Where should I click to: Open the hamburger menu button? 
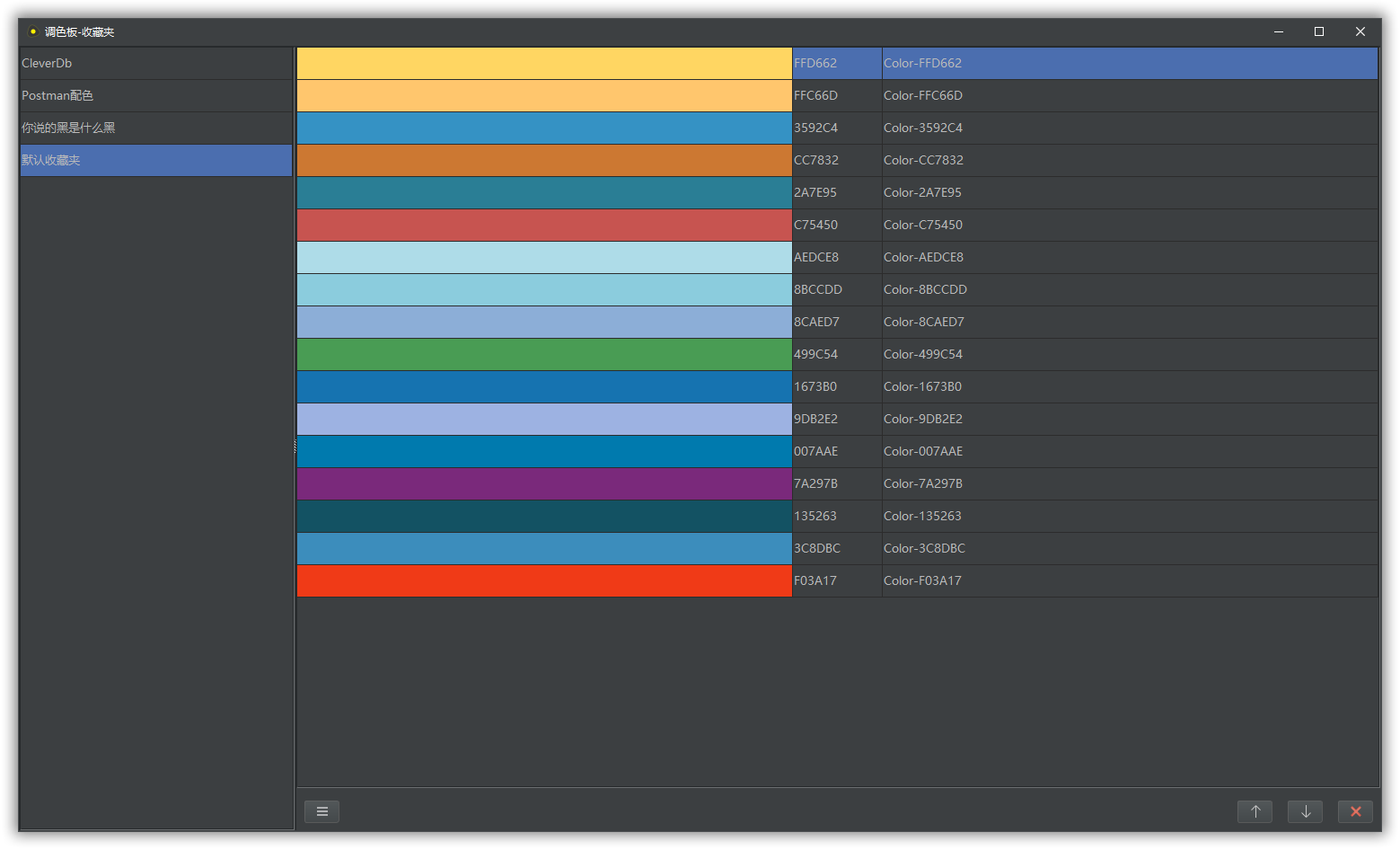pyautogui.click(x=321, y=811)
